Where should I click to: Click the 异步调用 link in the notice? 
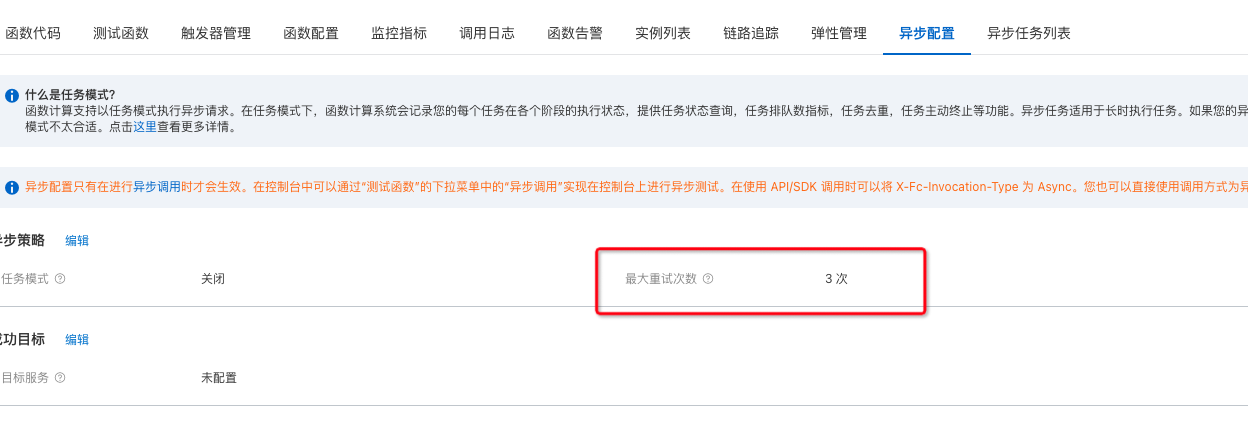(157, 187)
